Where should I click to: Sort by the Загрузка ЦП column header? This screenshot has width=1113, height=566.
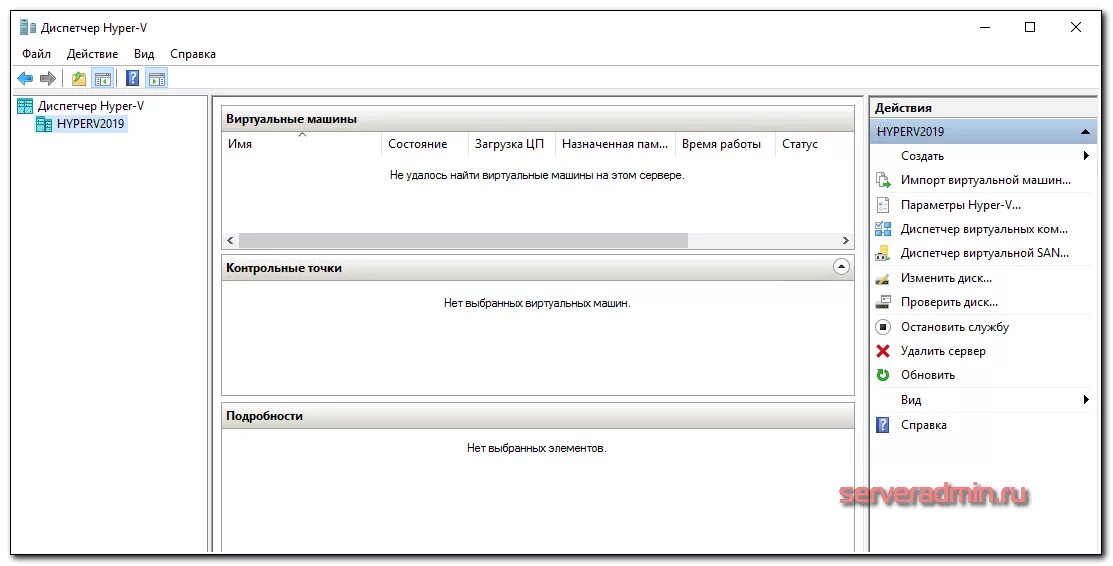coord(511,144)
